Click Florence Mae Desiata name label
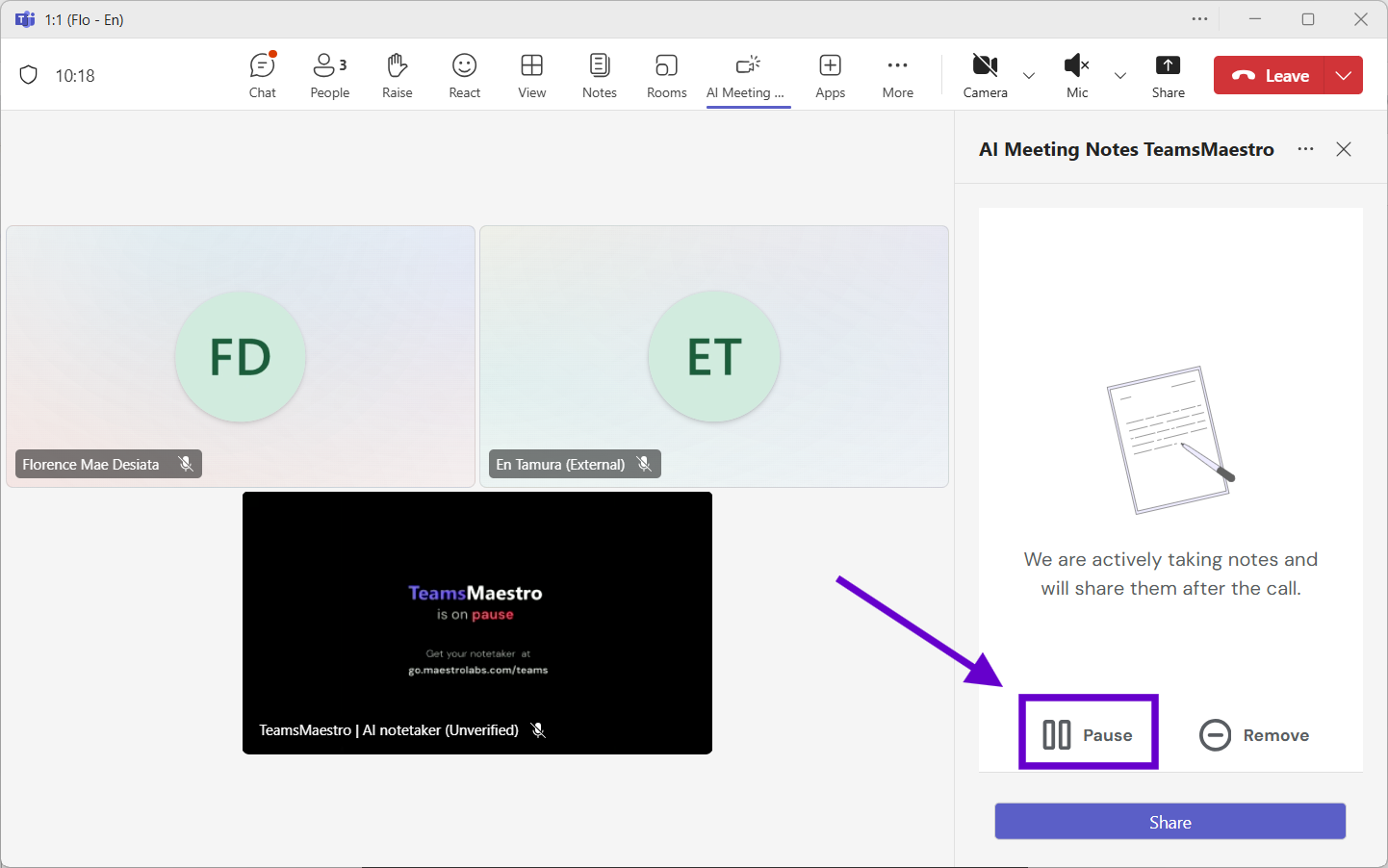Image resolution: width=1388 pixels, height=868 pixels. pyautogui.click(x=90, y=465)
